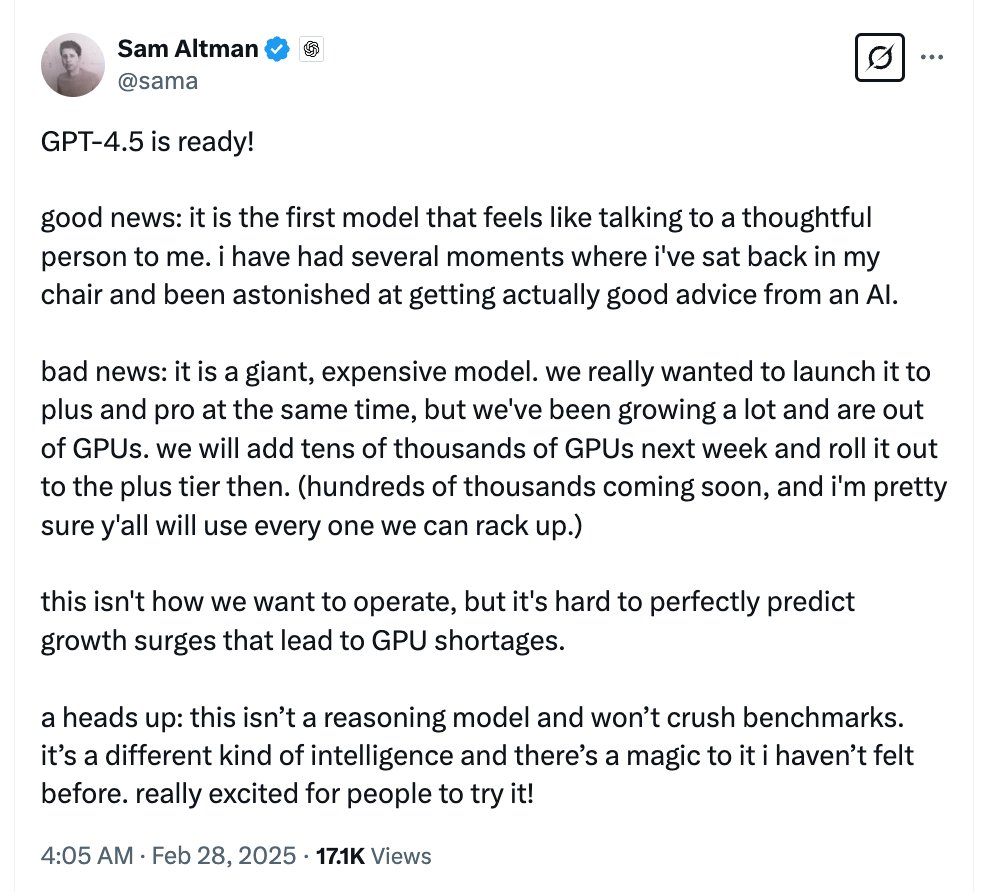
Task: Click the "hundreds of thousands coming soon" text line
Action: click(x=494, y=487)
